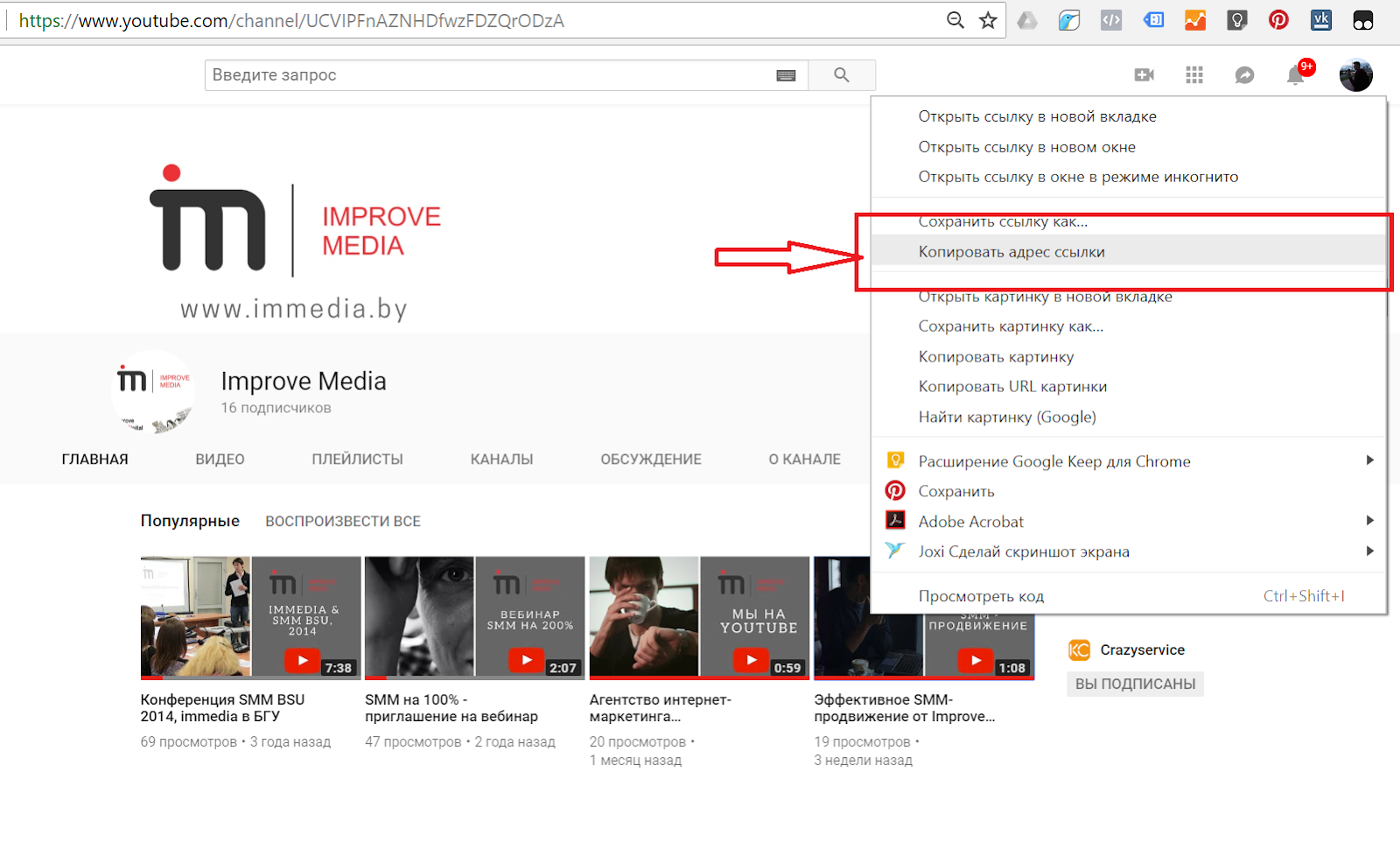Open 'МЫ НА YOUTUBE' video thumbnail
Viewport: 1400px width, 842px height.
click(700, 618)
